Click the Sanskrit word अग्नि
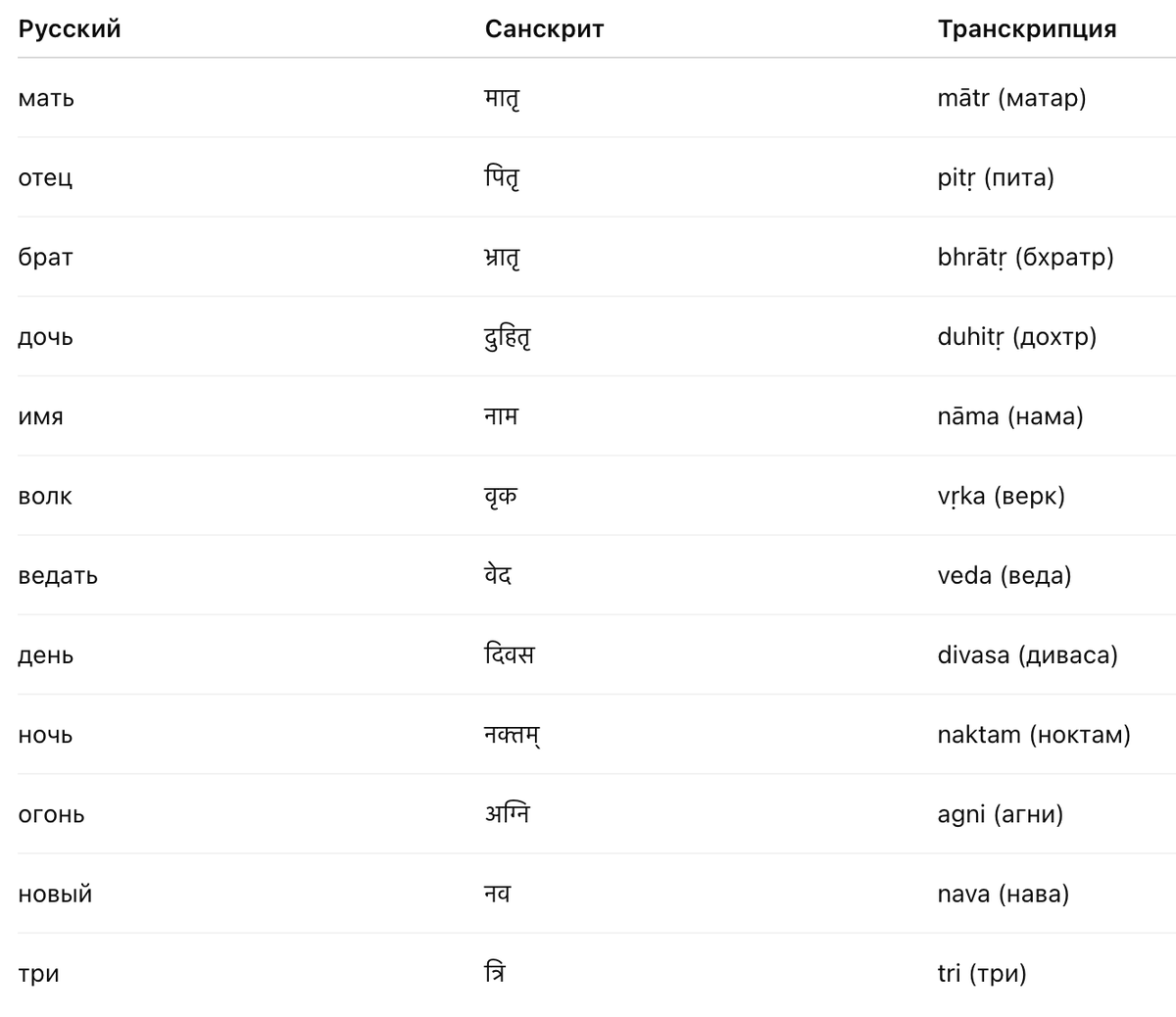 point(508,814)
